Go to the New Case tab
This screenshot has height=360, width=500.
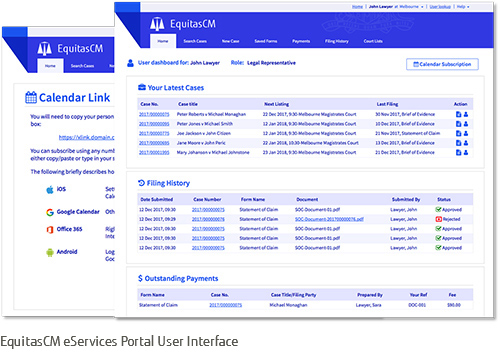coord(231,41)
